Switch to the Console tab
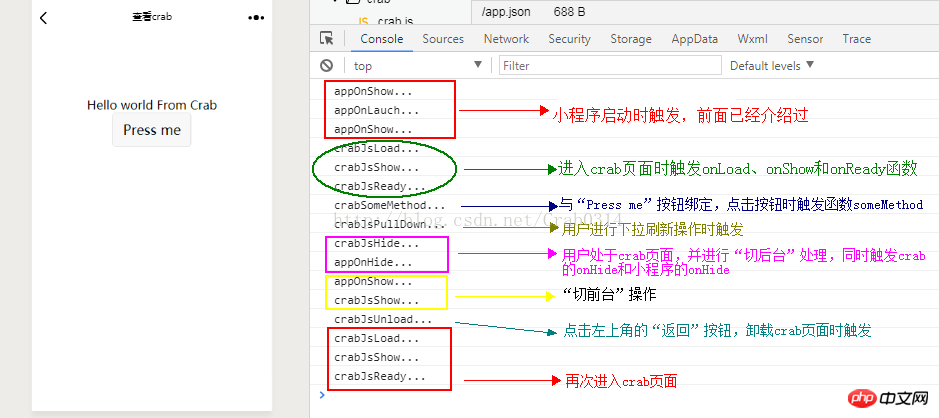 pos(381,38)
